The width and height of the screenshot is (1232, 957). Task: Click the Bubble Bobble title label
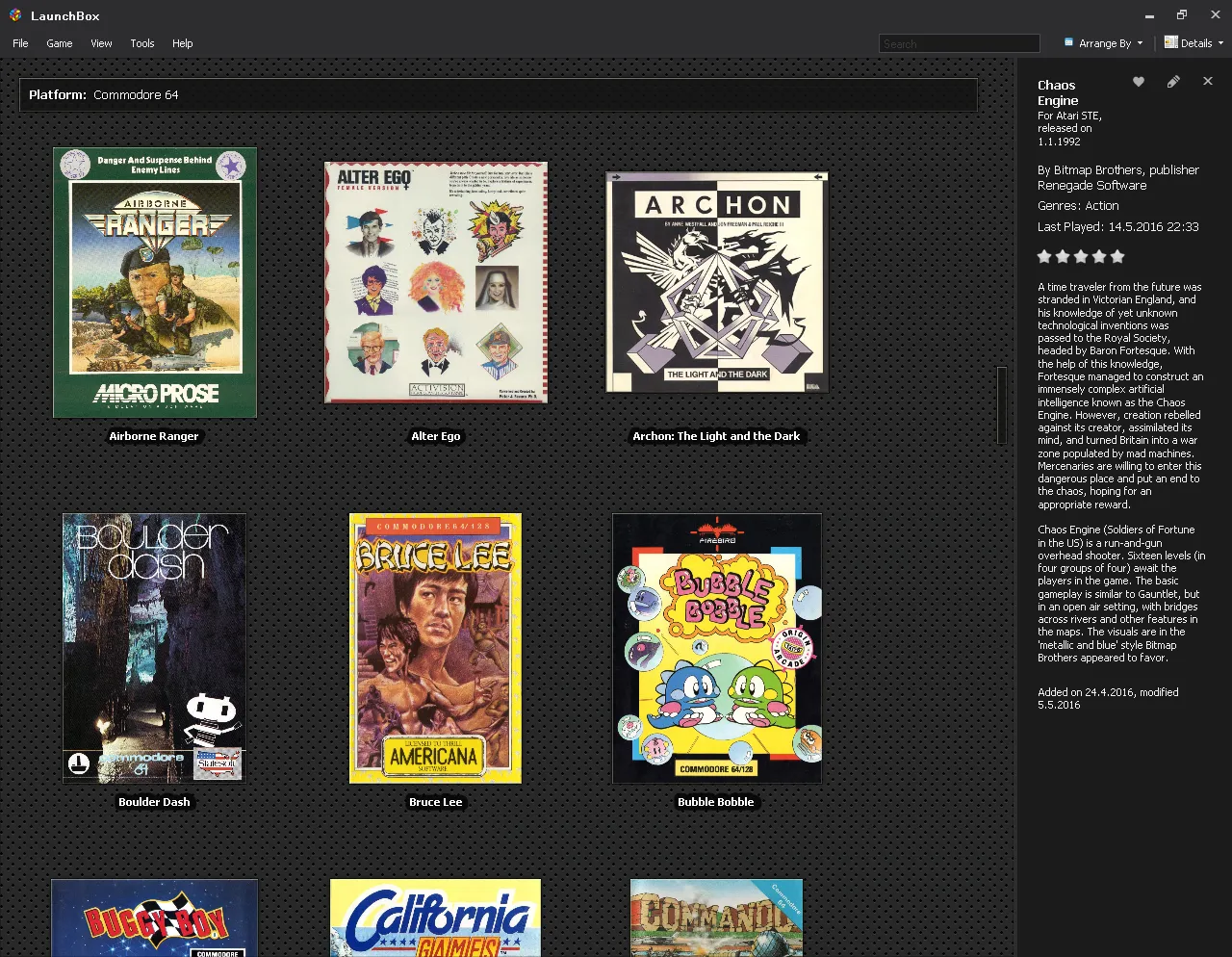pos(716,802)
